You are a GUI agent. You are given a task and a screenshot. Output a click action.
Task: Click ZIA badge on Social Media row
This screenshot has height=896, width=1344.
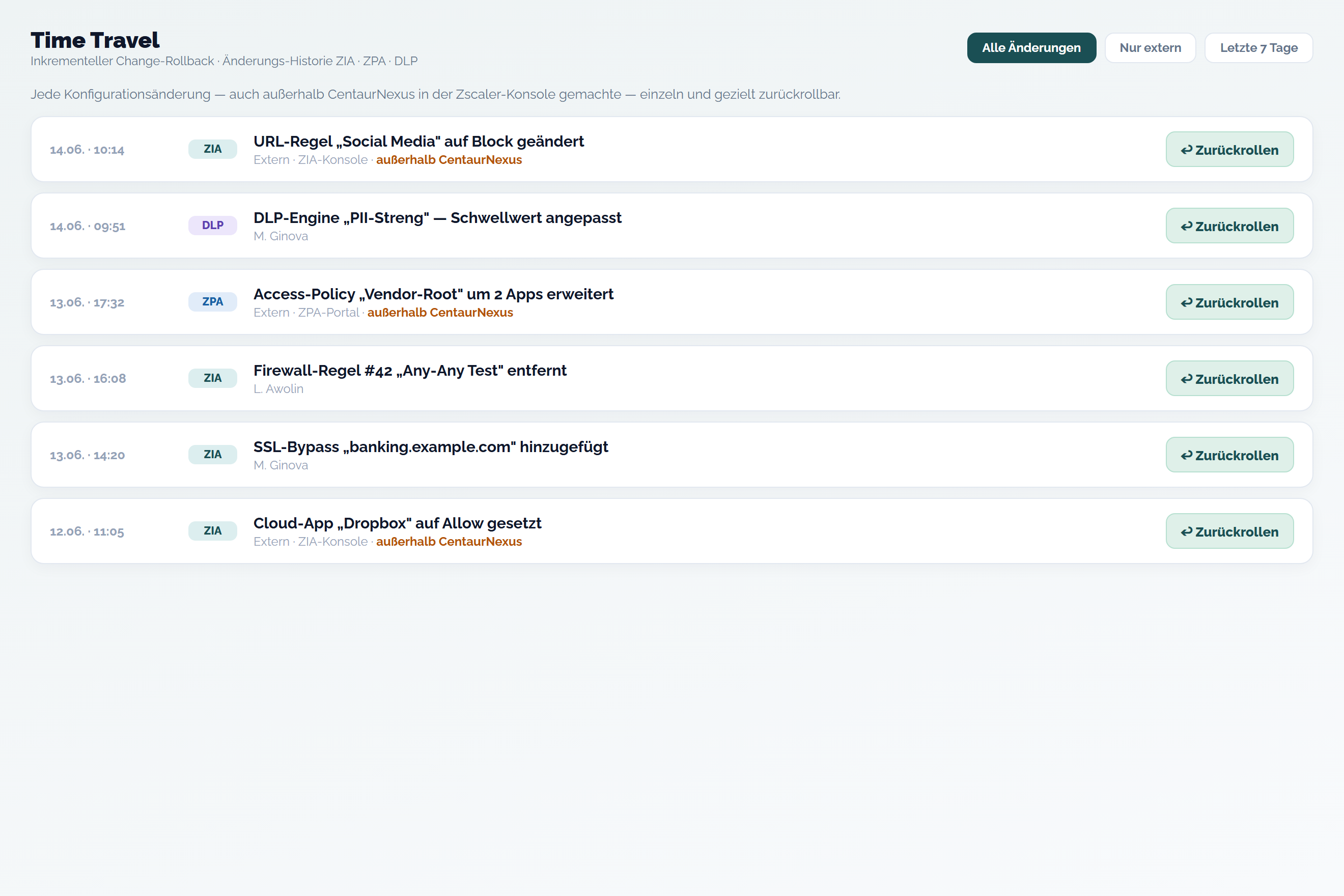(x=213, y=149)
